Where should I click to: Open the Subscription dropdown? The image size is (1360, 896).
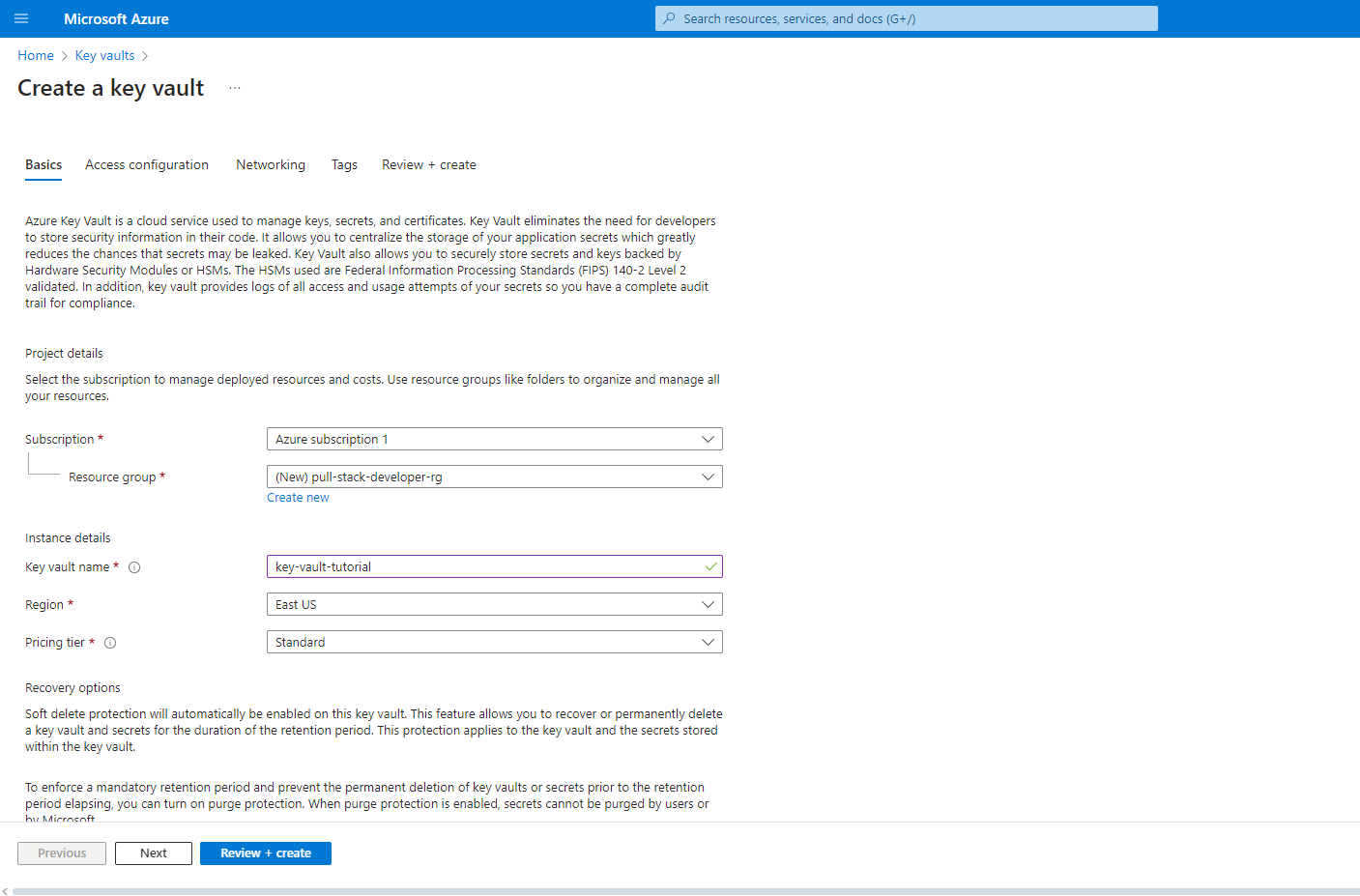point(494,439)
